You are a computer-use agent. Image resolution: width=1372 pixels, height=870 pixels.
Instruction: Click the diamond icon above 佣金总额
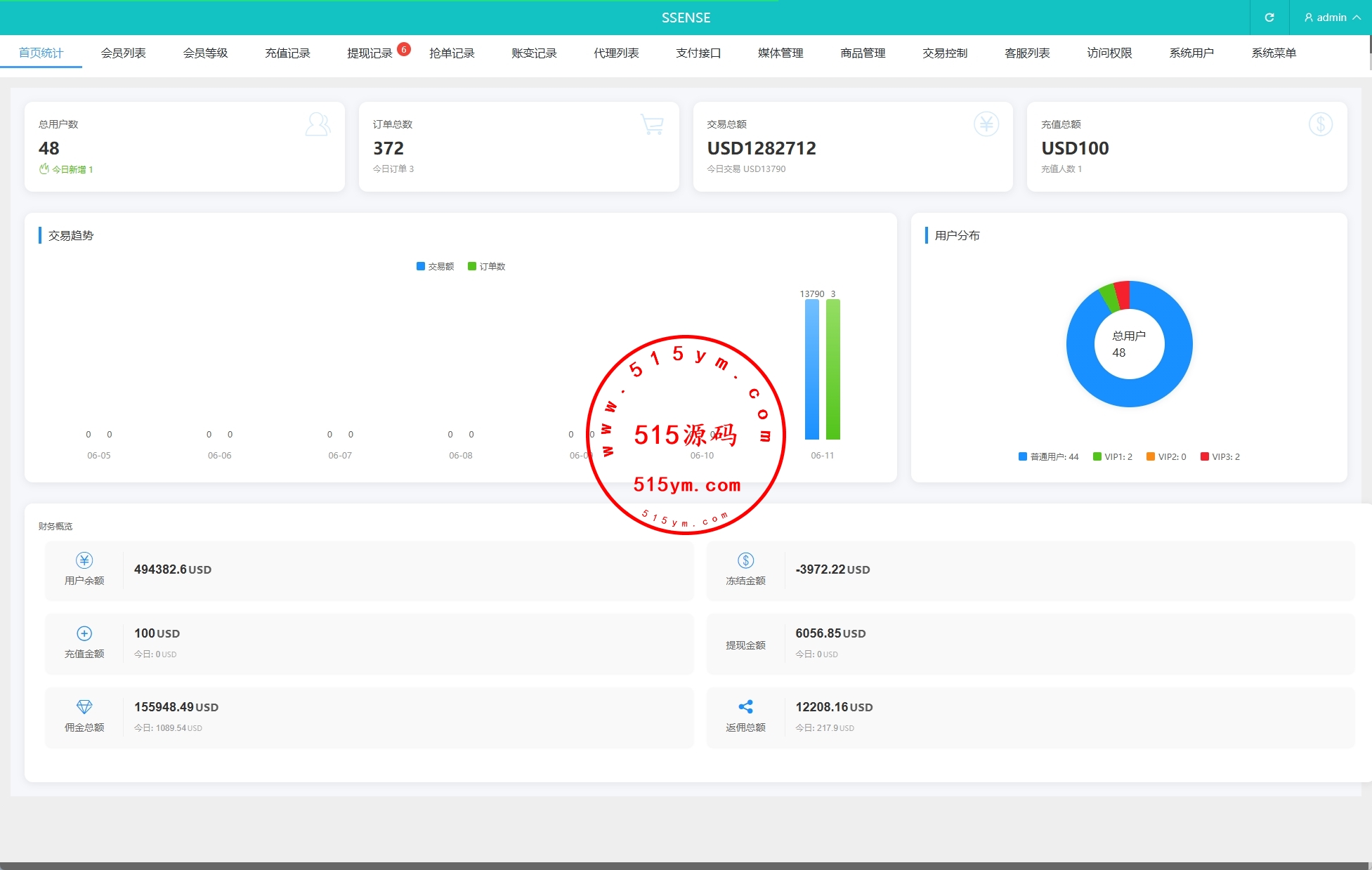pos(84,706)
